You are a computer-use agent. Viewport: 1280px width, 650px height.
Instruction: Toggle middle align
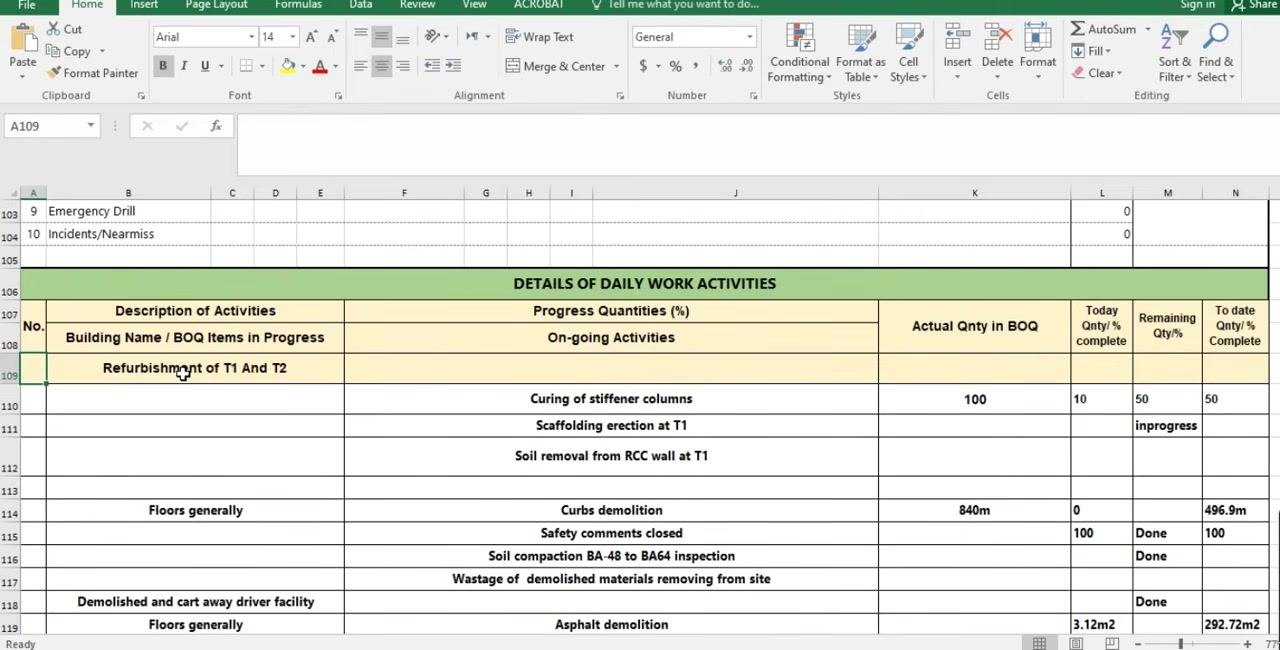[x=381, y=37]
